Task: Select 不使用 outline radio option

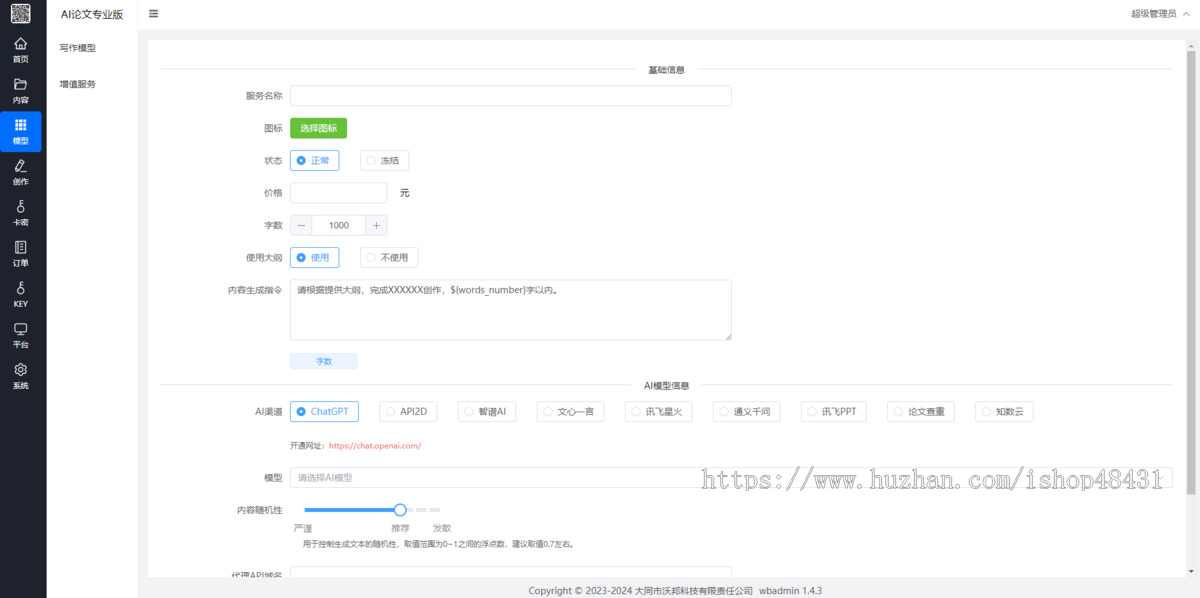Action: pos(389,257)
